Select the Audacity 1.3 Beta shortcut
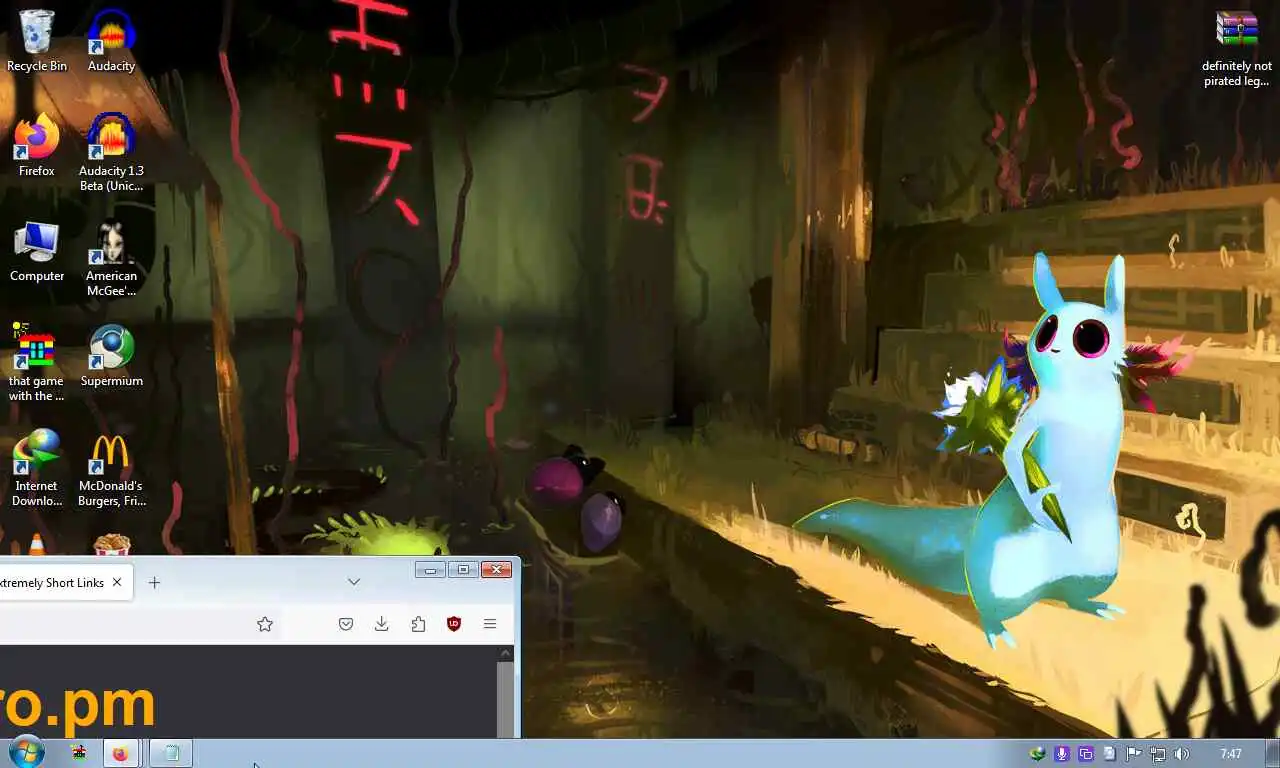 click(x=111, y=152)
